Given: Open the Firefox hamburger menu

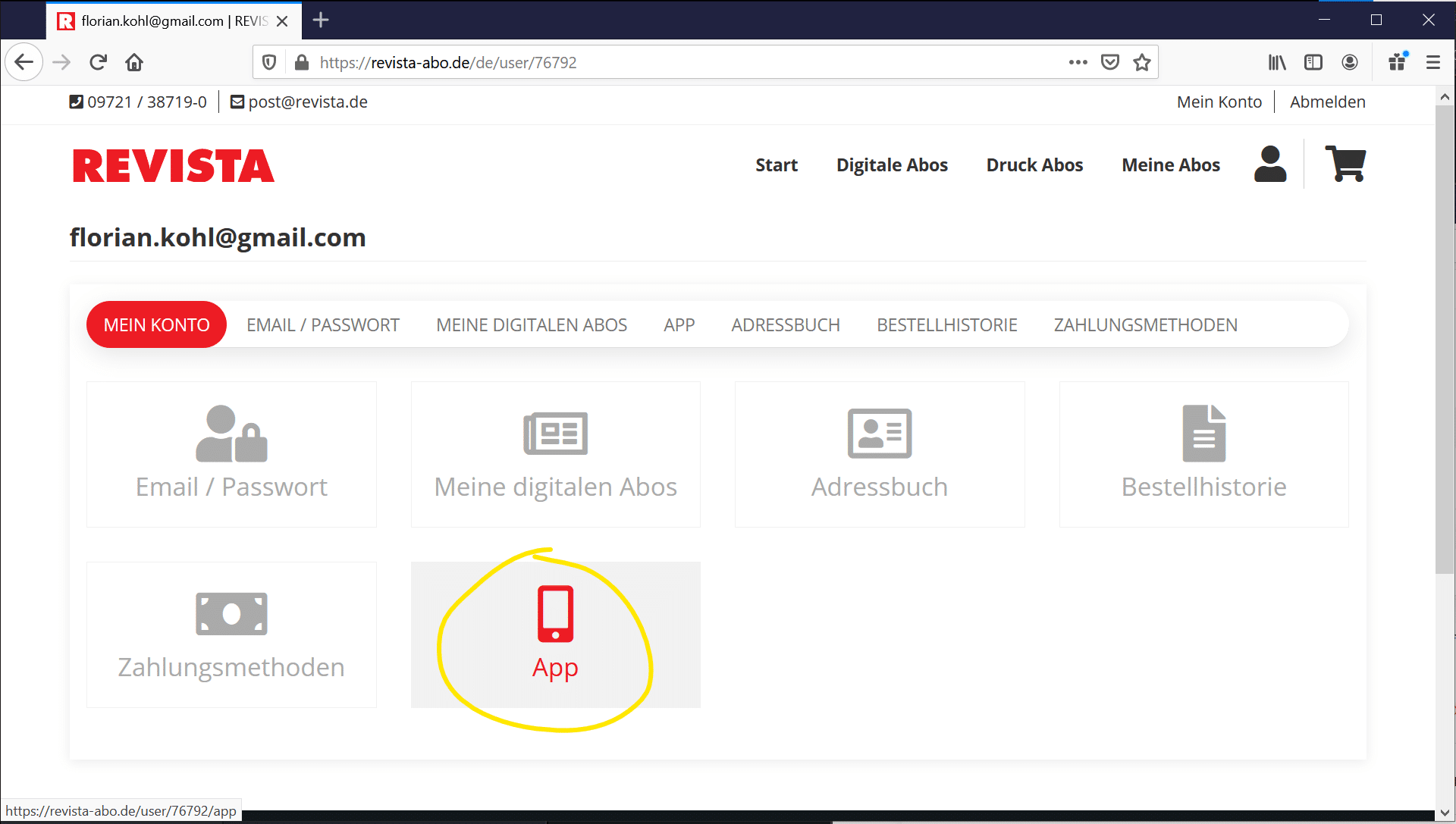Looking at the screenshot, I should coord(1433,62).
